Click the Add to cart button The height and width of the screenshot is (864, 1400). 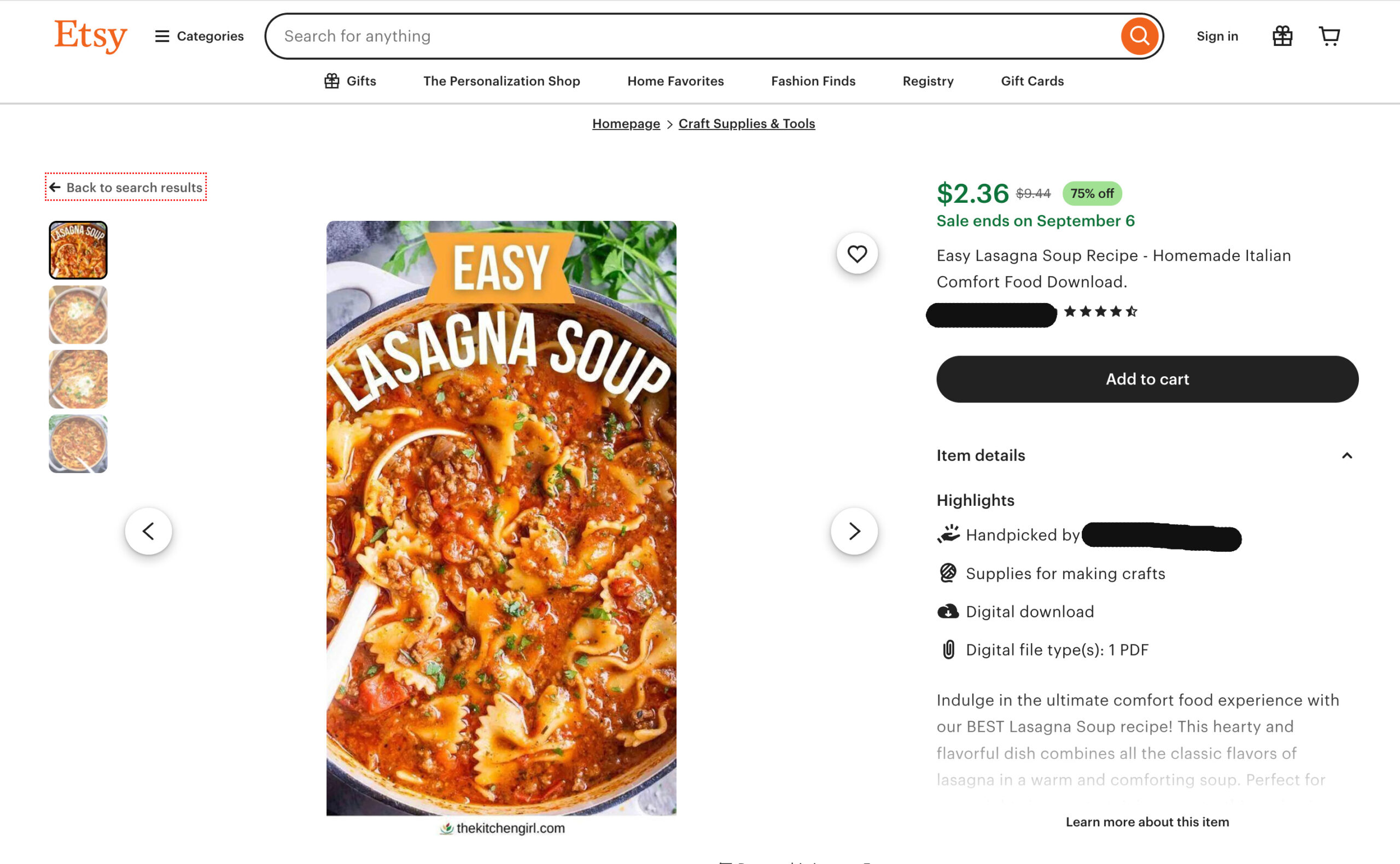coord(1147,380)
